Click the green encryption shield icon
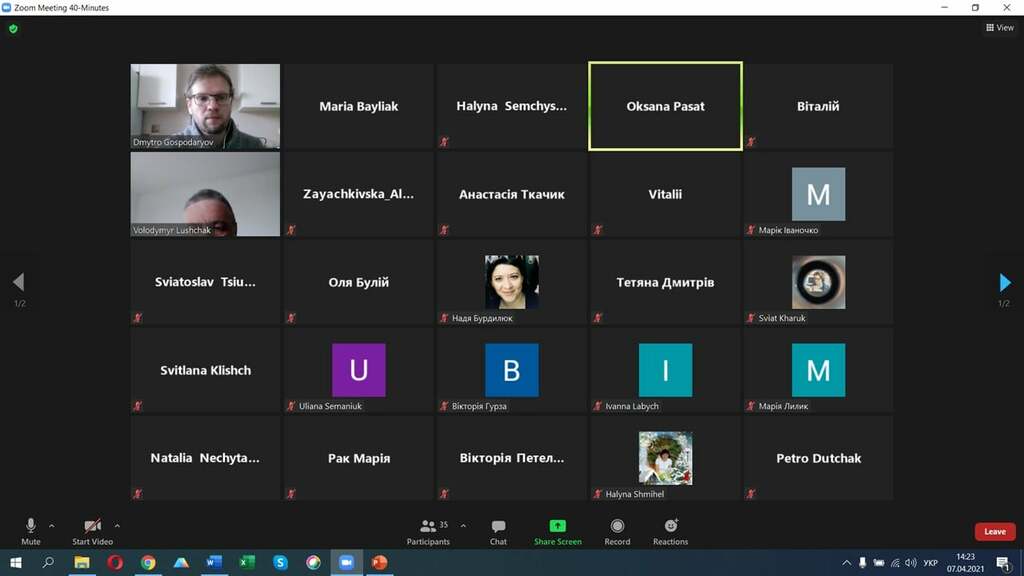The width and height of the screenshot is (1024, 576). click(13, 29)
